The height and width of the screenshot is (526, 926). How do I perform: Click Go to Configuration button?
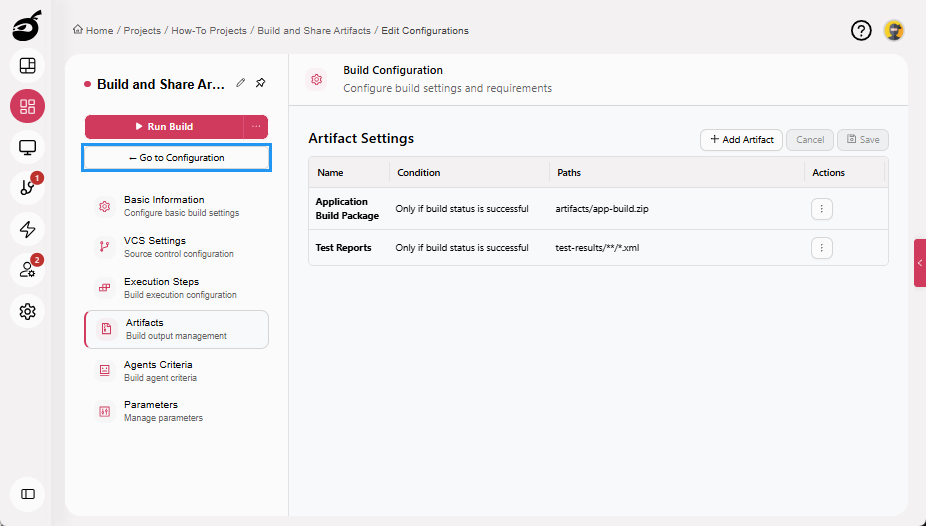pos(177,158)
